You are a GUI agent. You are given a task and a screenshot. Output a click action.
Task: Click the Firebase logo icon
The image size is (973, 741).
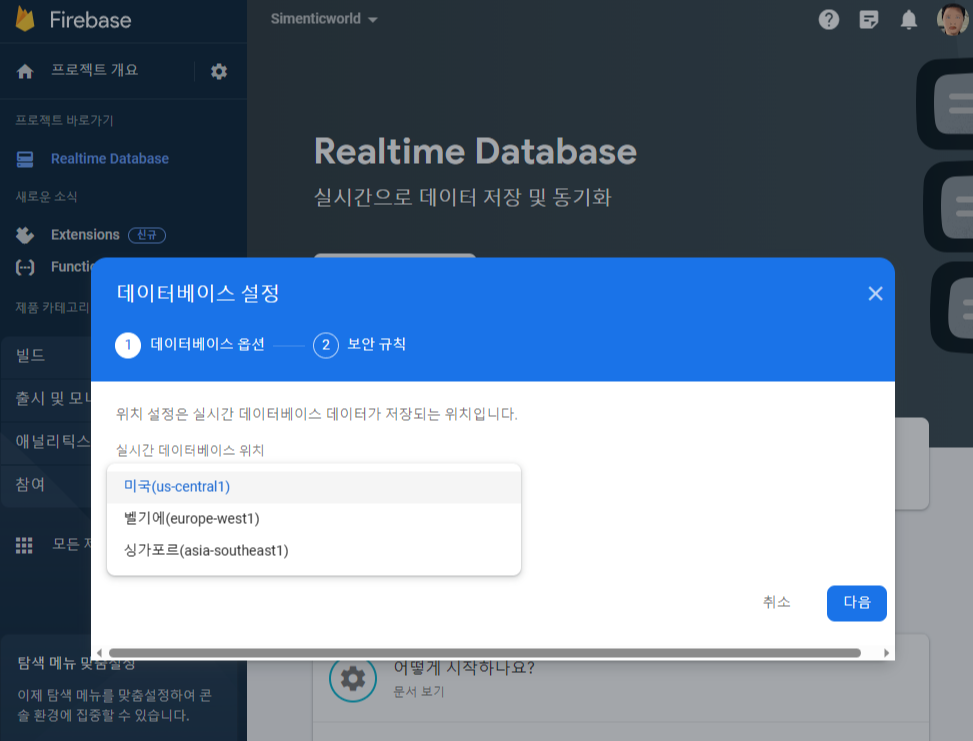tap(25, 19)
